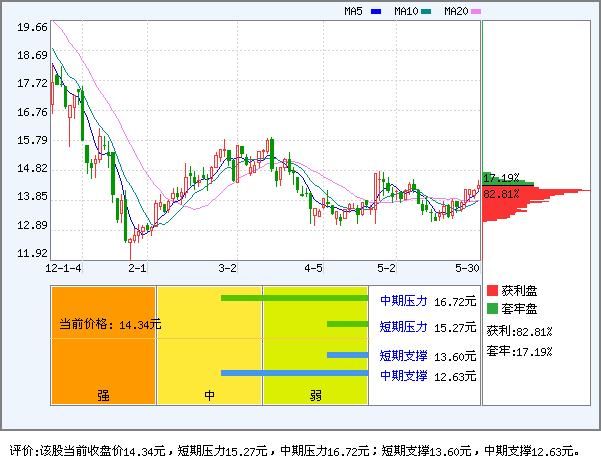Click the orange 强 strength zone label
Image resolution: width=601 pixels, height=456 pixels.
(x=103, y=395)
